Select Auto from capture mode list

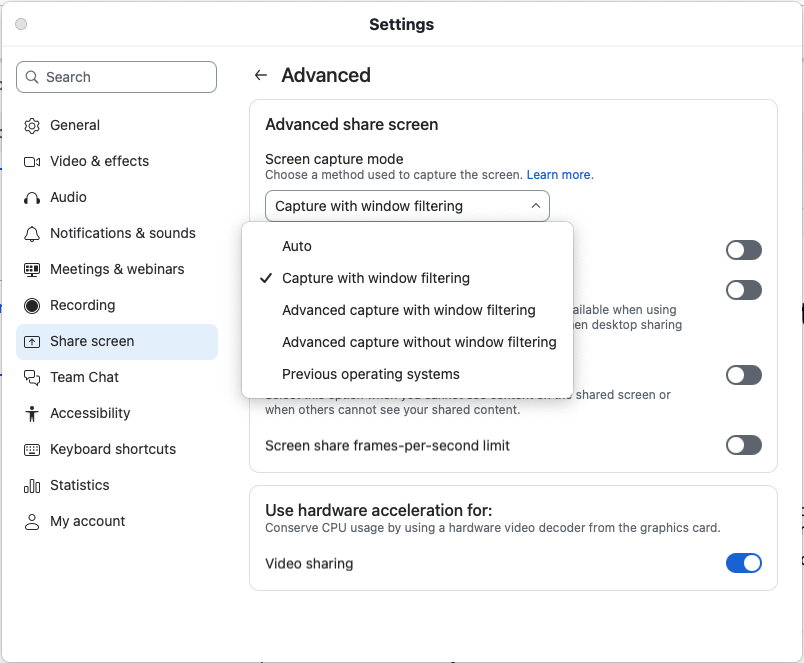(x=297, y=246)
